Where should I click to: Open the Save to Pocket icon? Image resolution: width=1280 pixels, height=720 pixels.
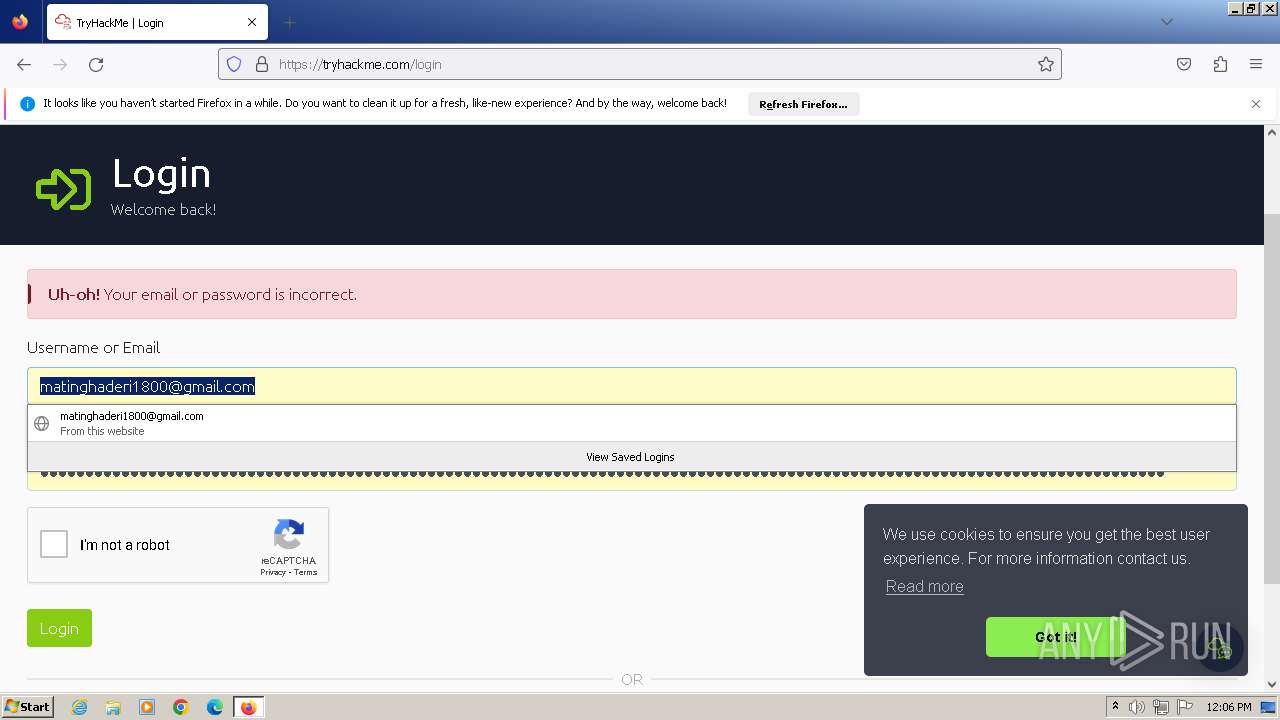[x=1184, y=64]
